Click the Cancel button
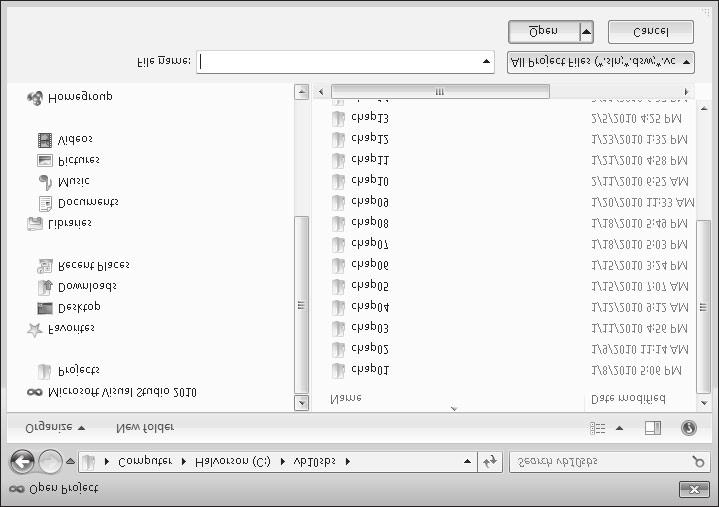 [x=651, y=32]
